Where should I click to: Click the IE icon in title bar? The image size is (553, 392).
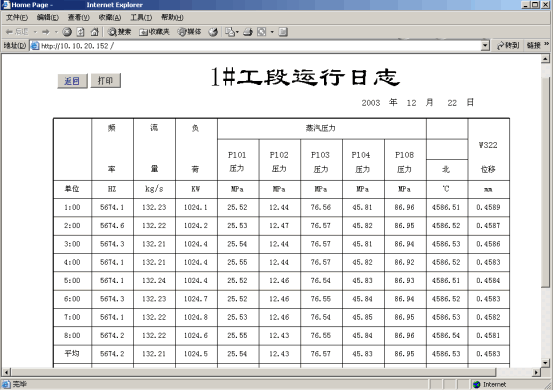6,5
